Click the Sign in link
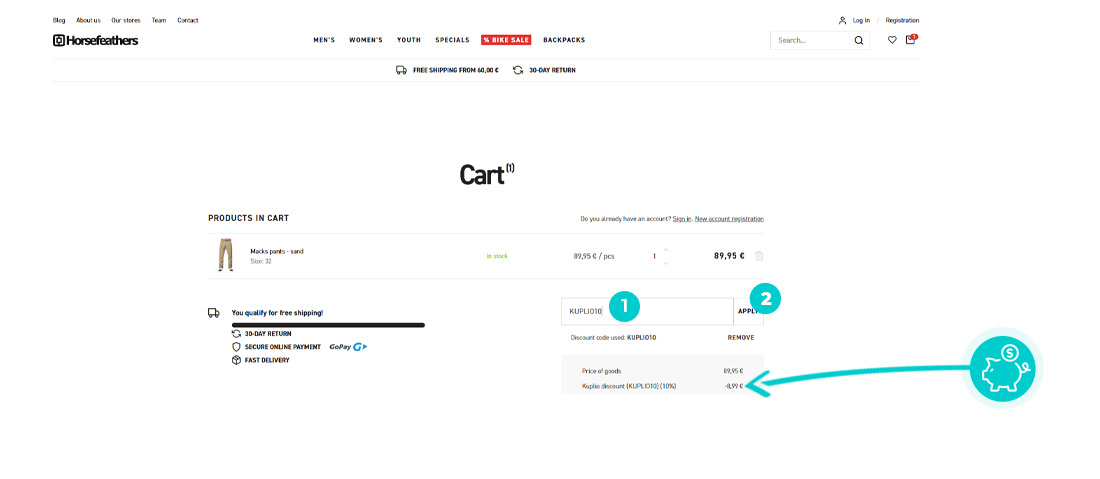The width and height of the screenshot is (1100, 479). pyautogui.click(x=681, y=218)
